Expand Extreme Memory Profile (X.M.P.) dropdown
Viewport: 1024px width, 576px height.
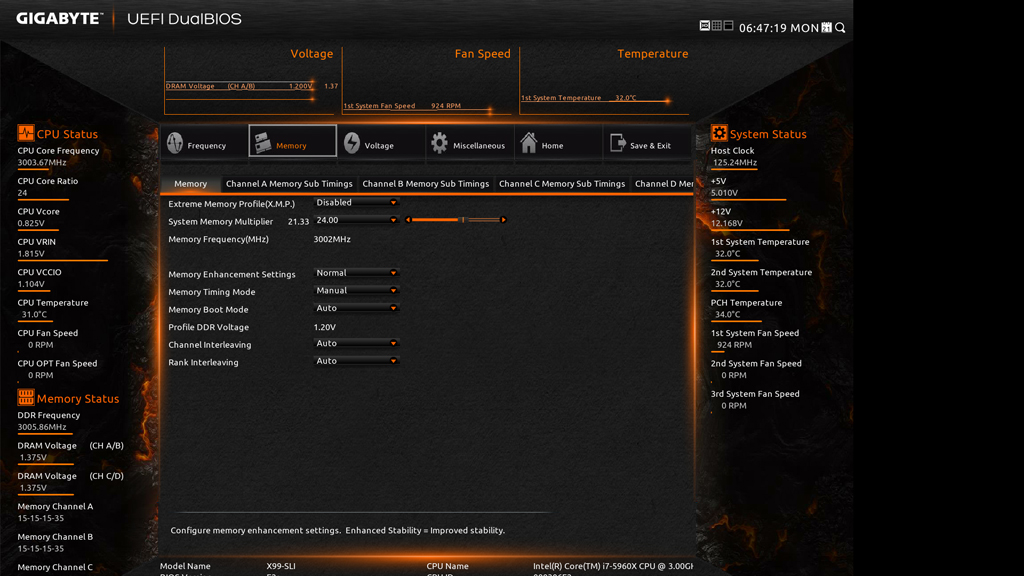pos(356,203)
